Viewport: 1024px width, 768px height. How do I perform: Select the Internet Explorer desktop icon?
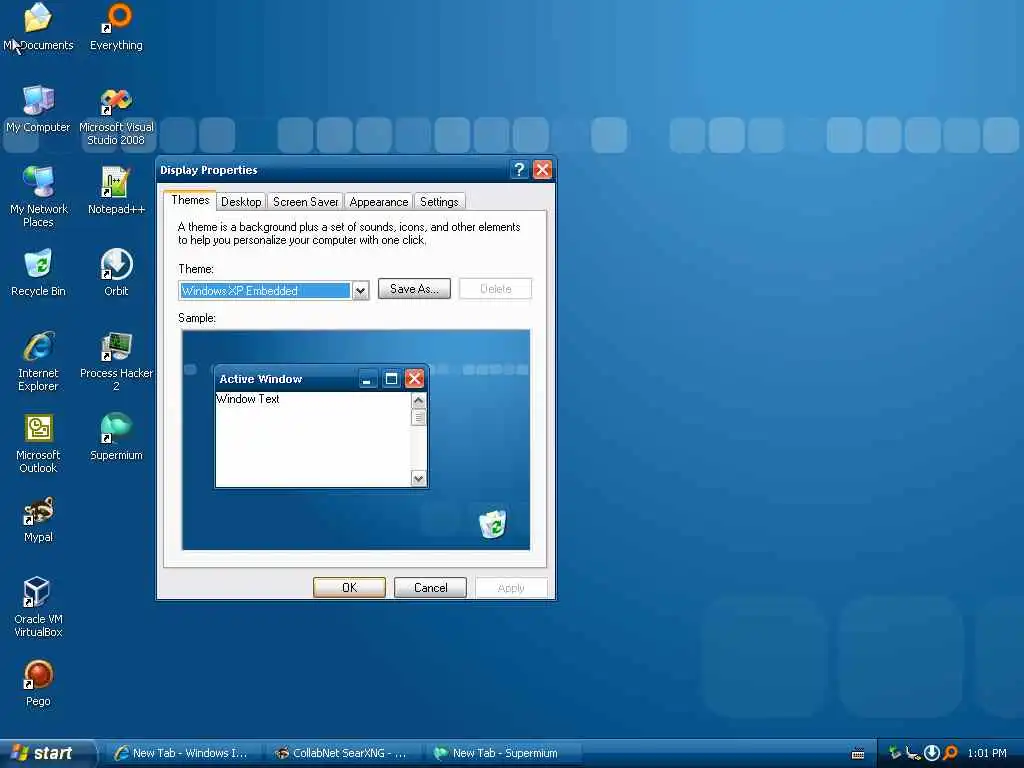pos(38,361)
